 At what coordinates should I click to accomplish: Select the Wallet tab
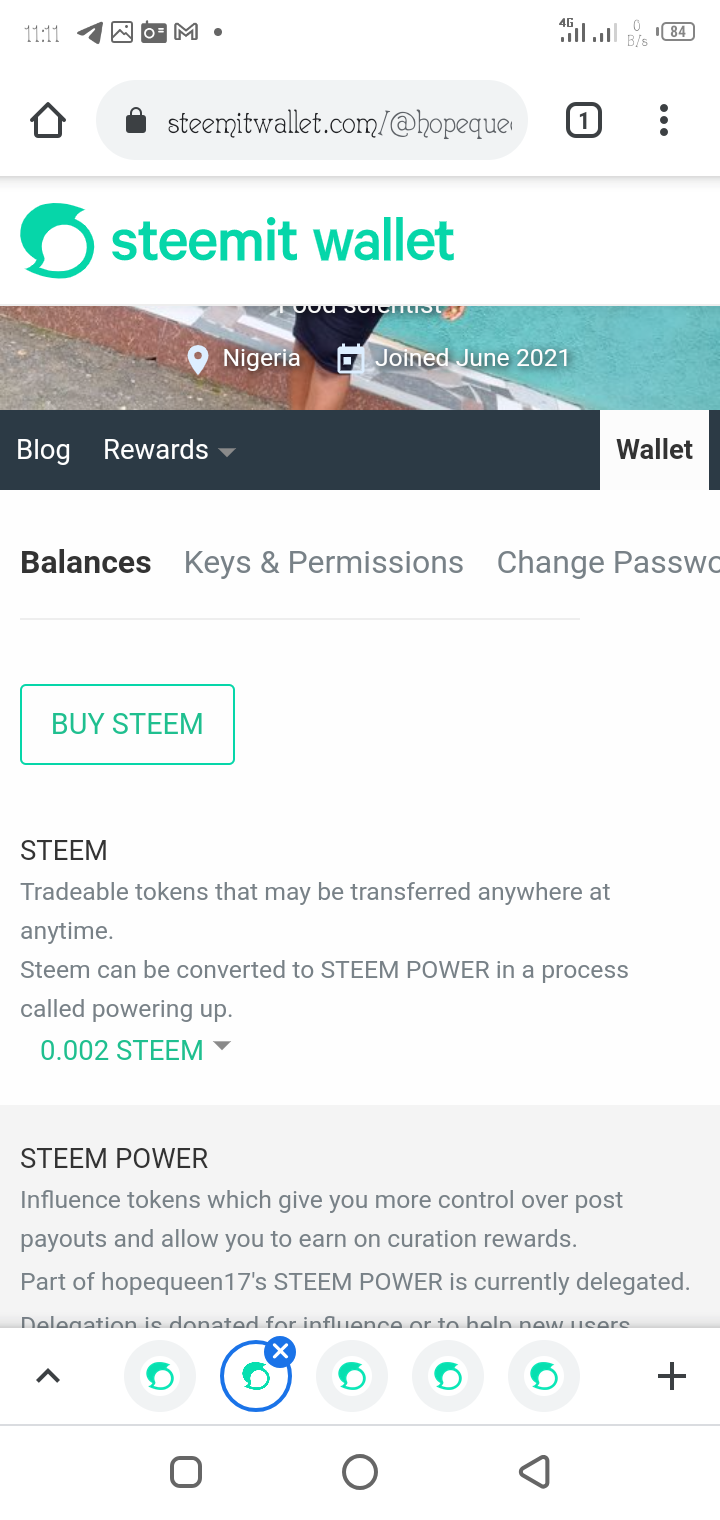(x=654, y=450)
